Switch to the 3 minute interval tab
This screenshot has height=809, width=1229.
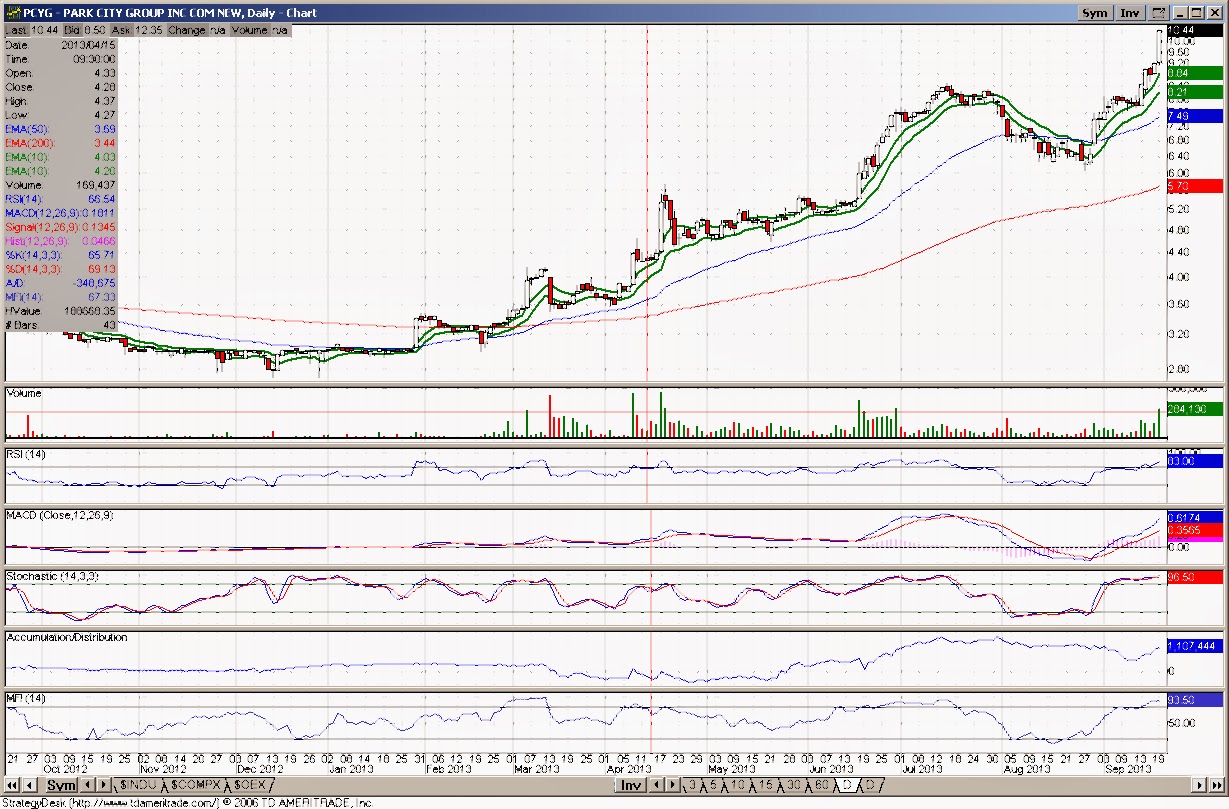pos(692,785)
